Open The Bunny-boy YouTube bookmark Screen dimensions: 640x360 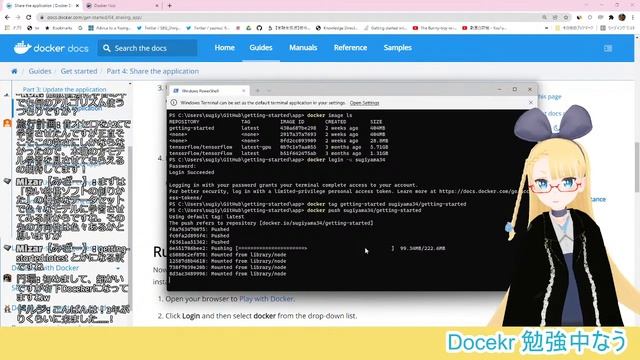434,28
